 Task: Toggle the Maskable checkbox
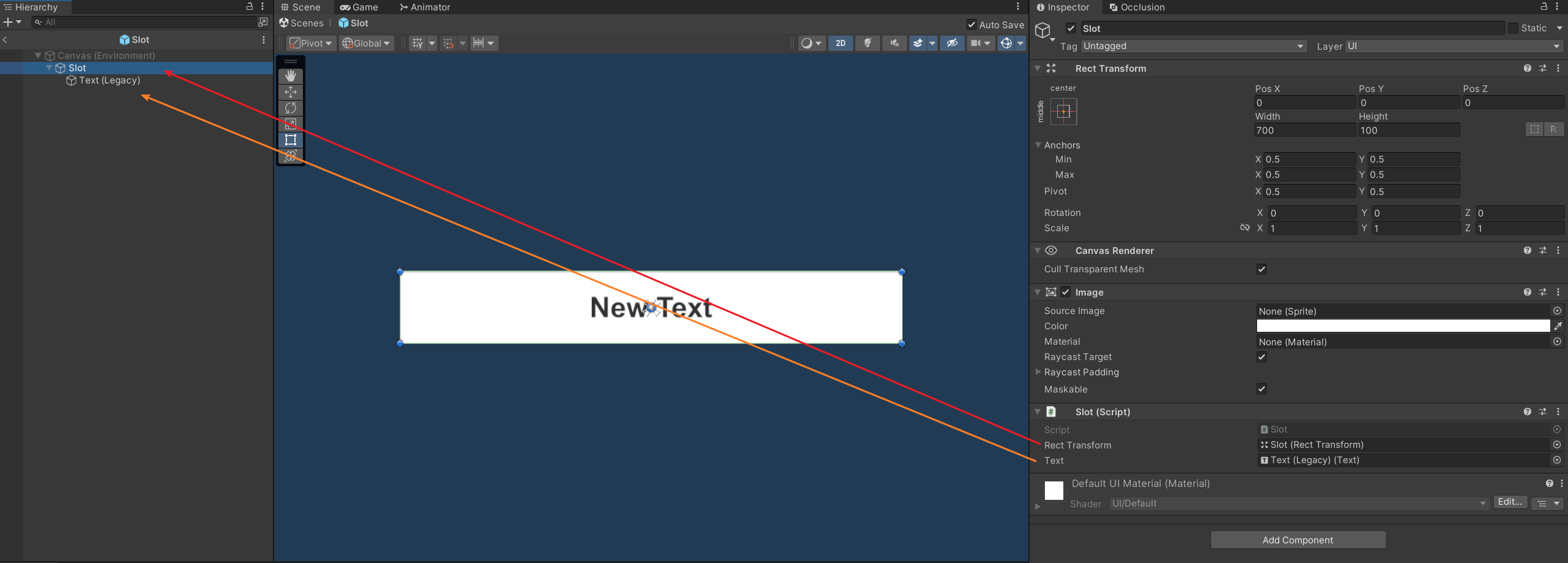[1261, 389]
